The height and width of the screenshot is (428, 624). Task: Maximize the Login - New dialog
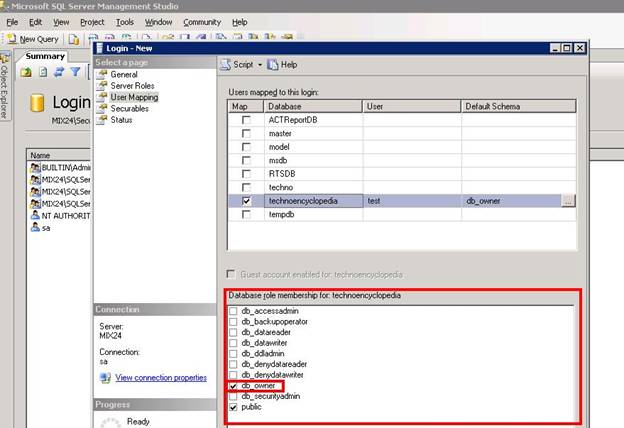(567, 48)
